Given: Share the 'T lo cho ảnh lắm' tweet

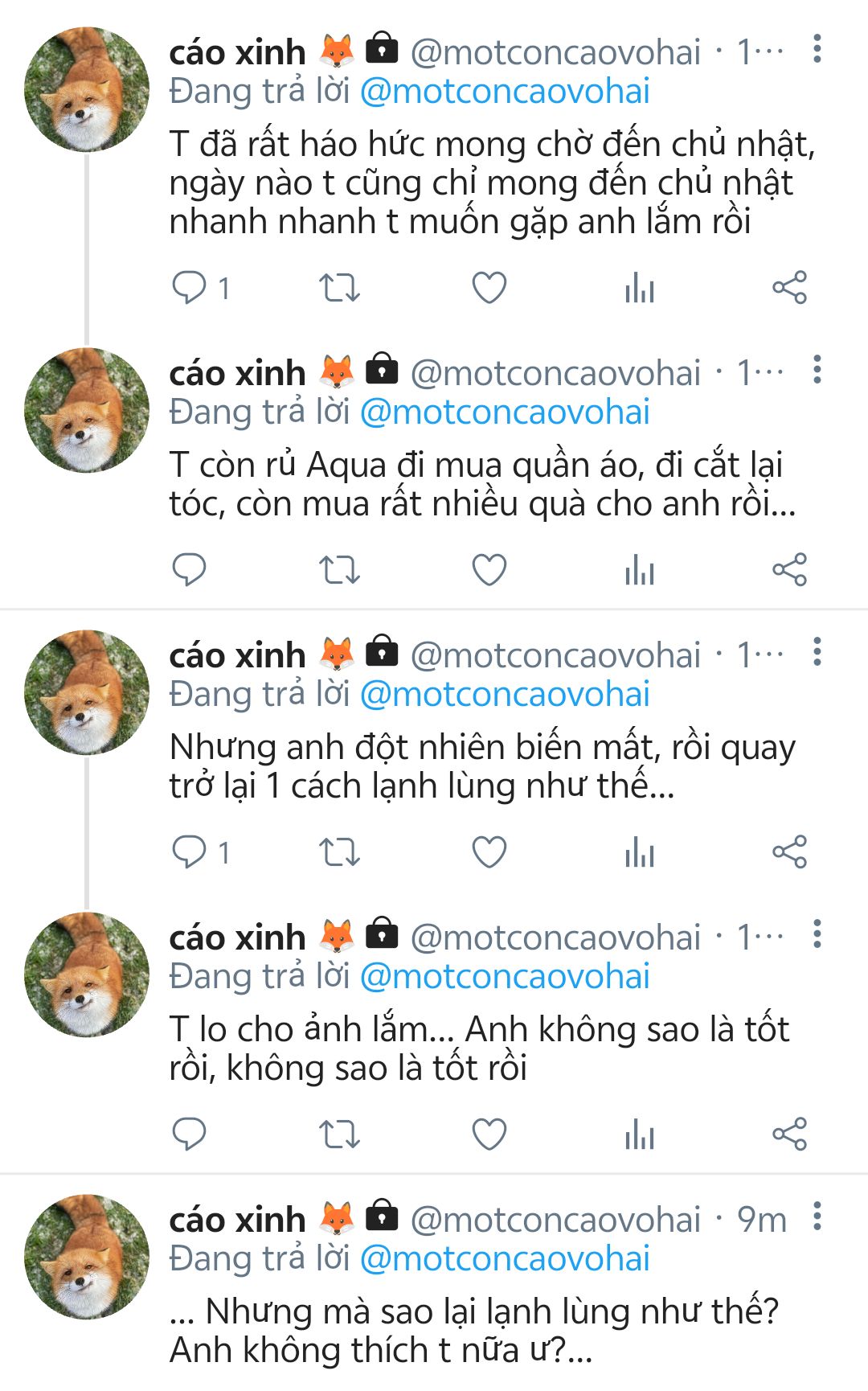Looking at the screenshot, I should [x=789, y=1135].
